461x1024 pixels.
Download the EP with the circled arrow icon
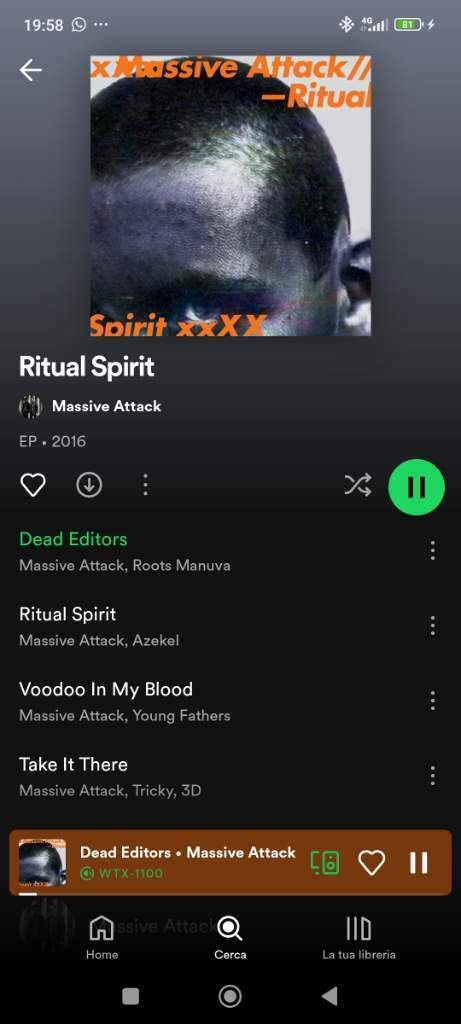(x=89, y=485)
